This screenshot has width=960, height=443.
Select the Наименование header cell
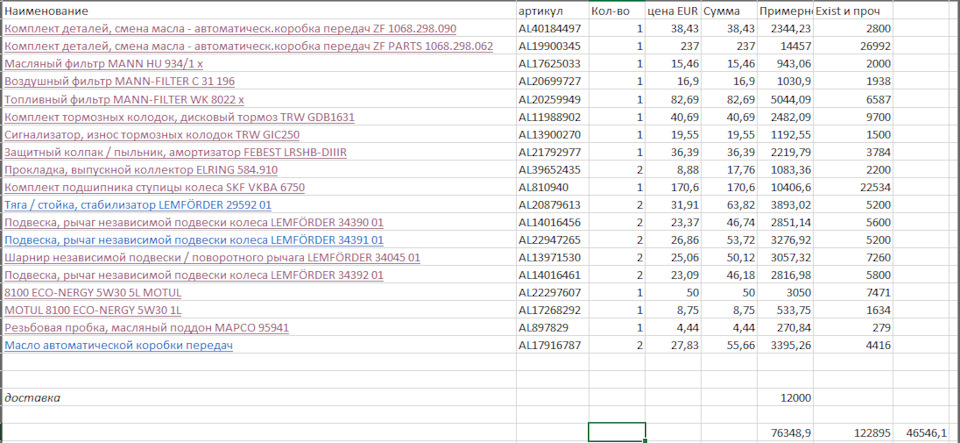pos(258,11)
